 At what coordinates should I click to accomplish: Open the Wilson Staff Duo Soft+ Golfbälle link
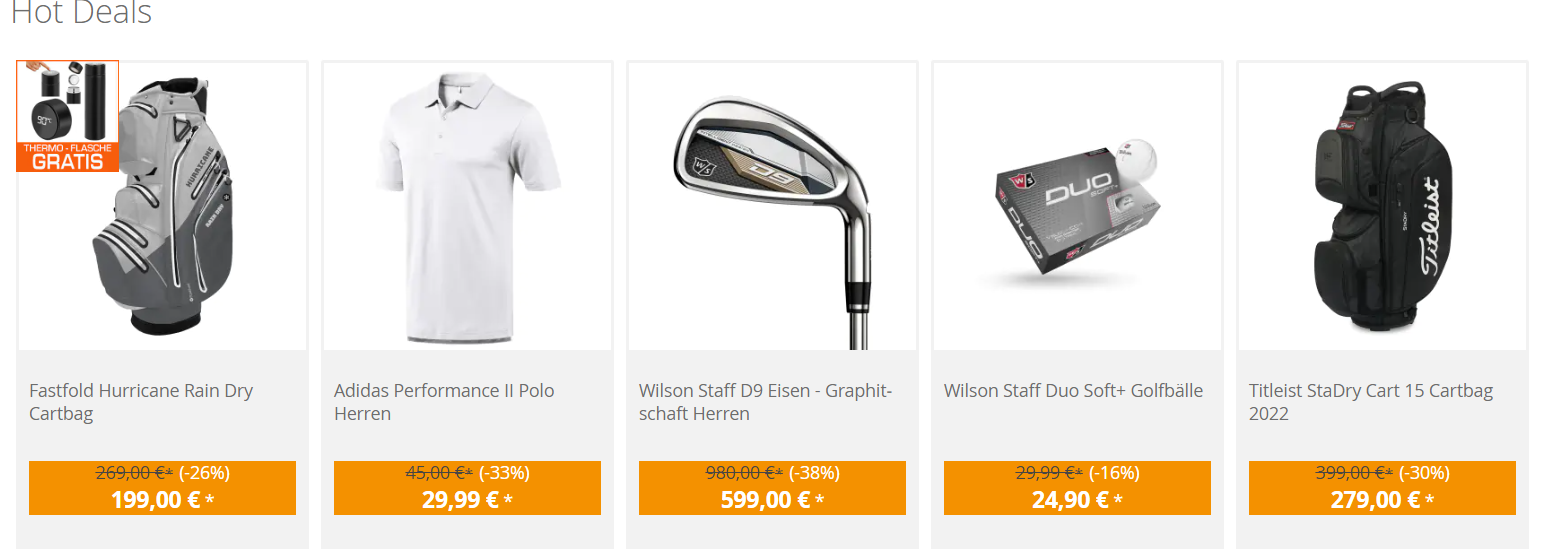1073,391
